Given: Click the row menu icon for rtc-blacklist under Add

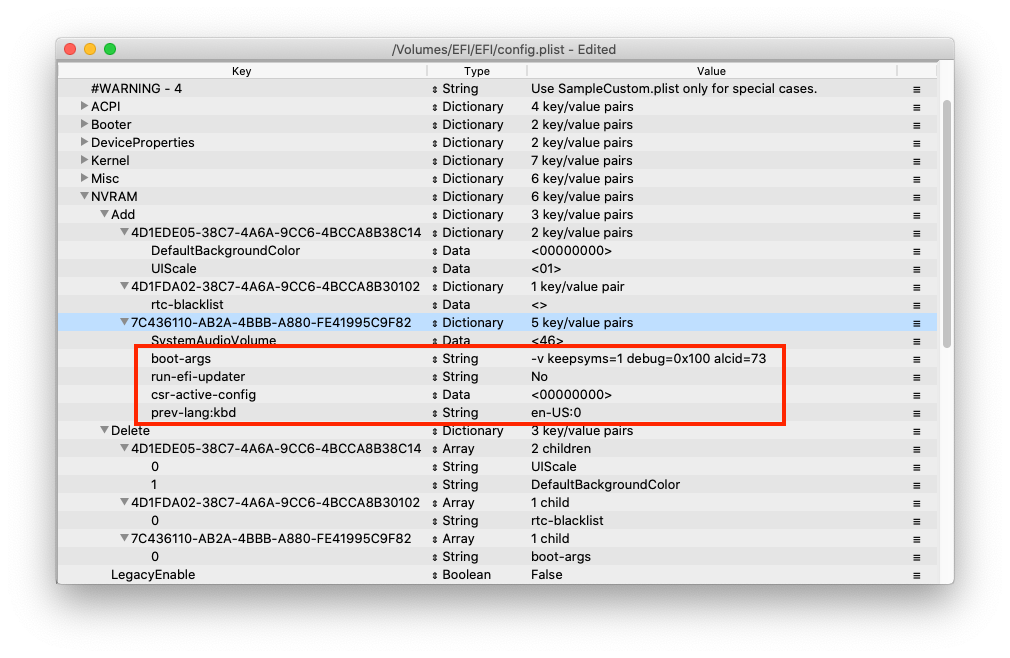Looking at the screenshot, I should click(x=916, y=305).
